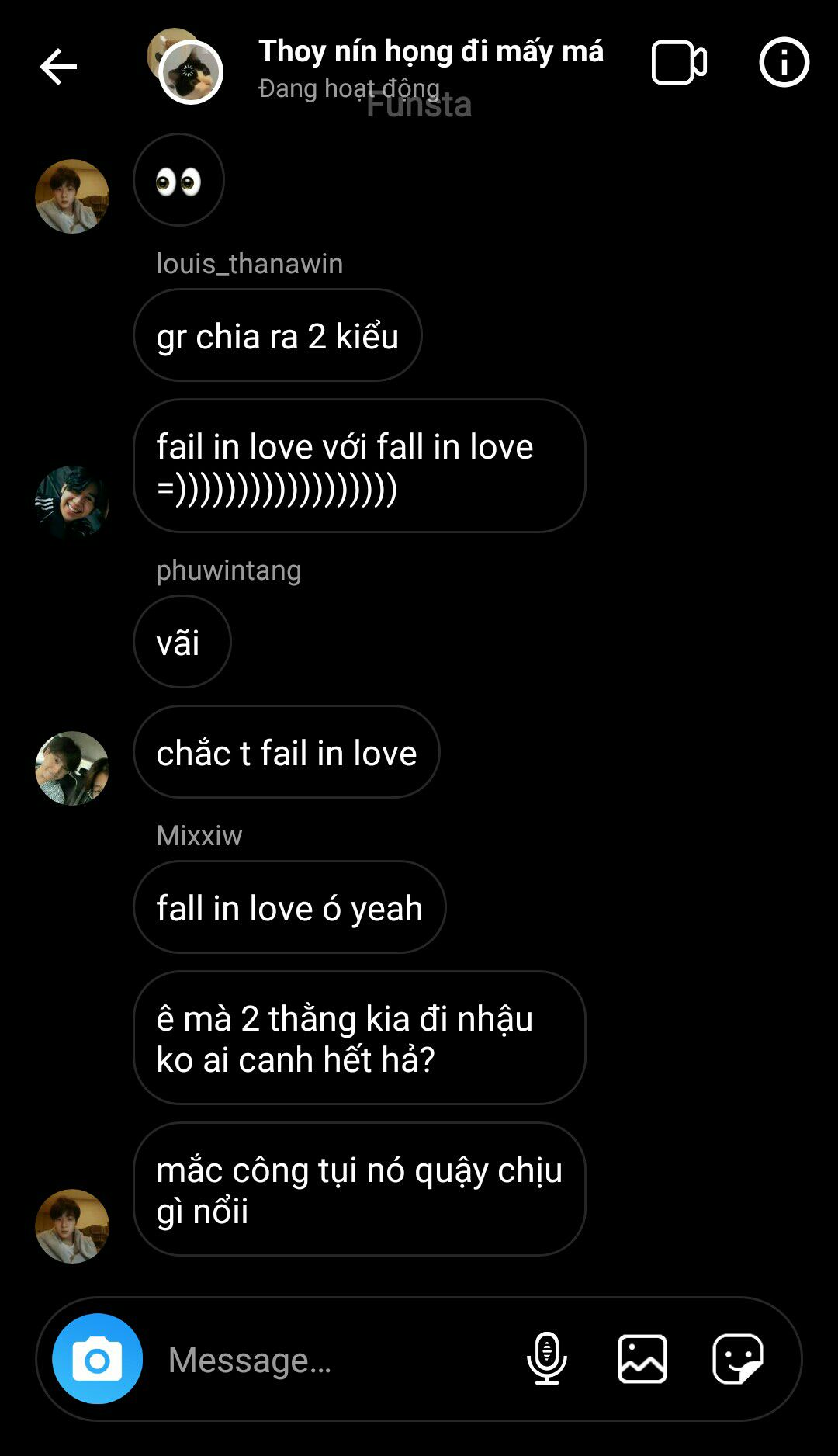Open the sticker picker icon
This screenshot has width=838, height=1456.
coord(738,1358)
